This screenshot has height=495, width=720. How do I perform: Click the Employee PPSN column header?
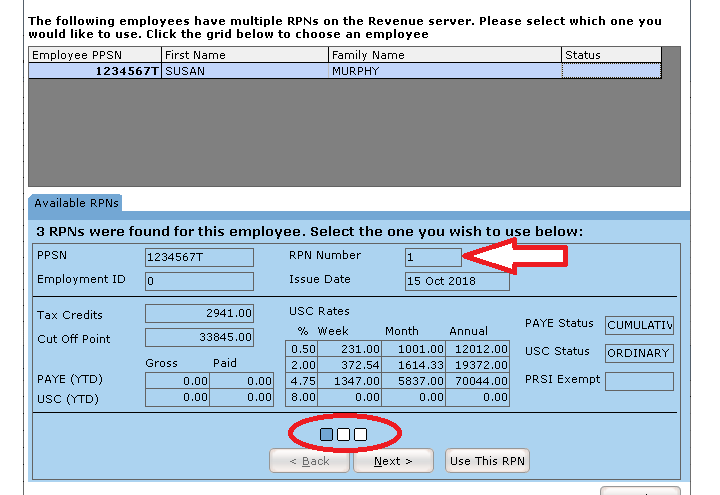[94, 55]
